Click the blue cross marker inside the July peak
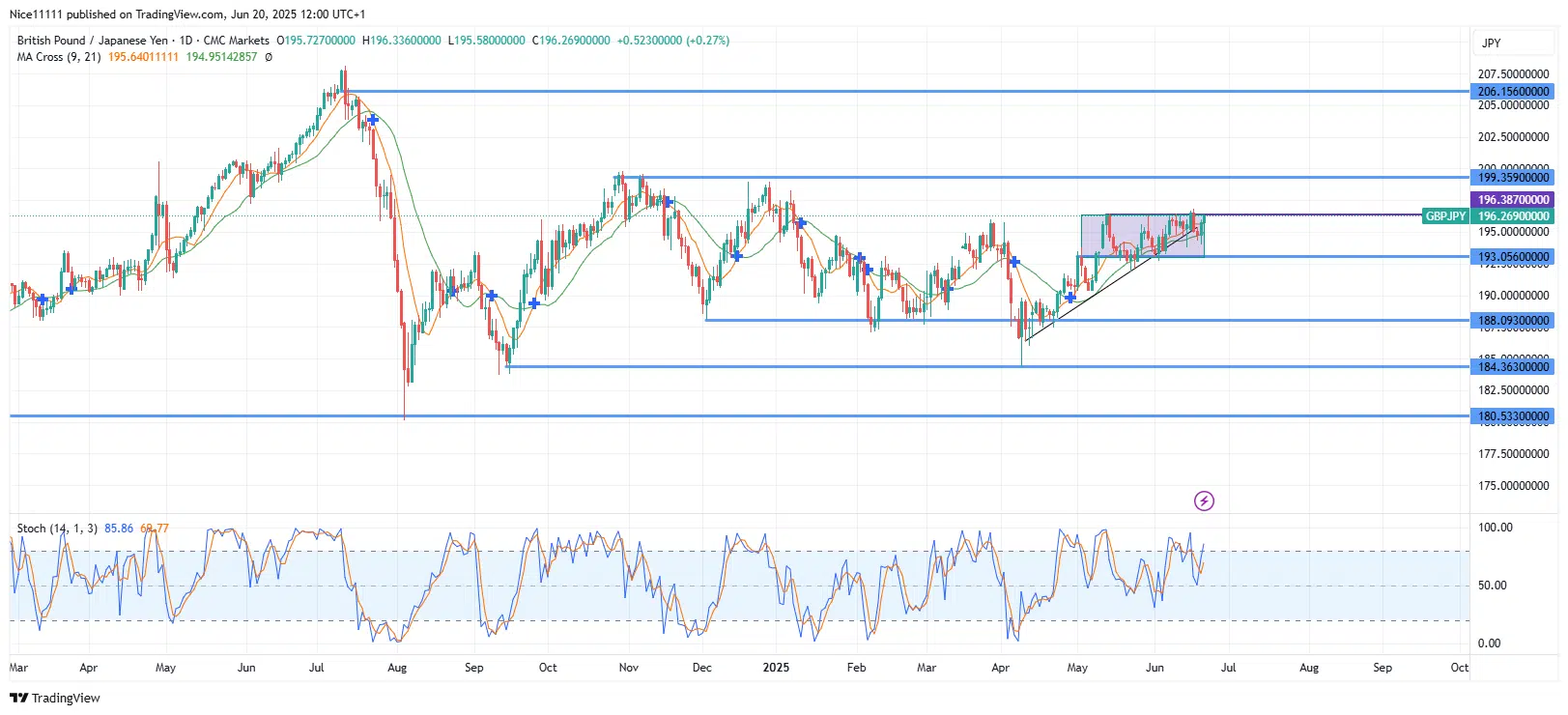This screenshot has height=715, width=1568. pos(372,120)
